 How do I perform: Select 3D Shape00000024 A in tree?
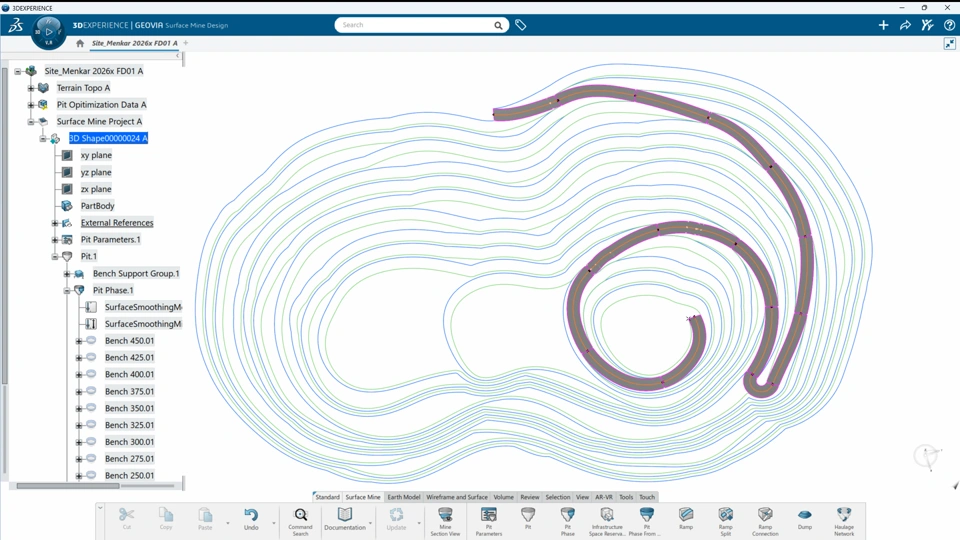tap(108, 138)
